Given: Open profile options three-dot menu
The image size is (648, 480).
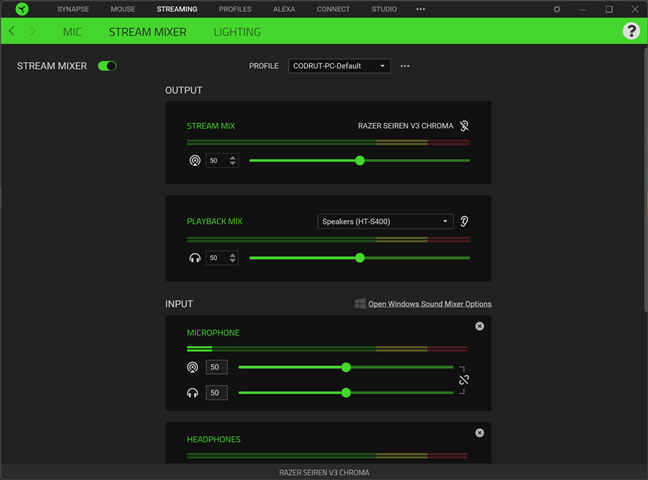Looking at the screenshot, I should tap(405, 66).
